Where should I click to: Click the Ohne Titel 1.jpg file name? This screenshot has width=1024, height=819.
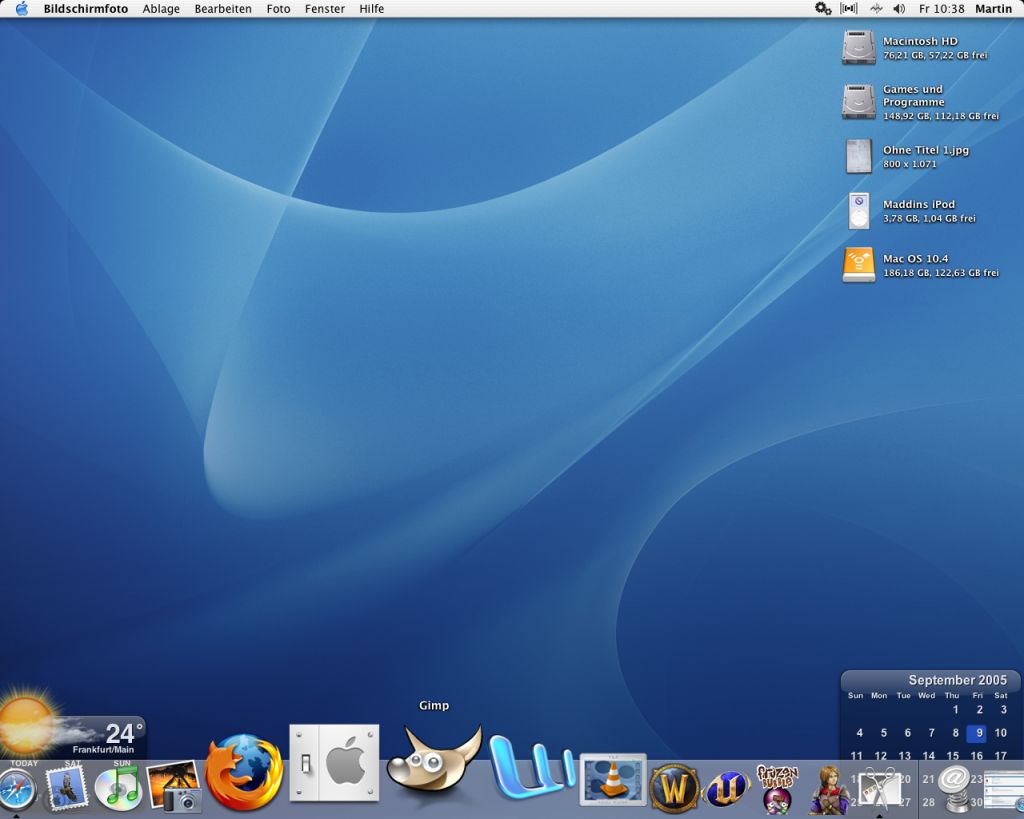(926, 150)
